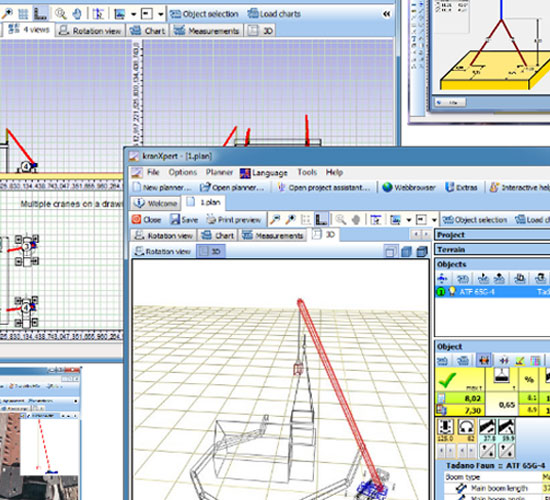
Task: Collapse the Objects panel header
Action: (x=492, y=264)
